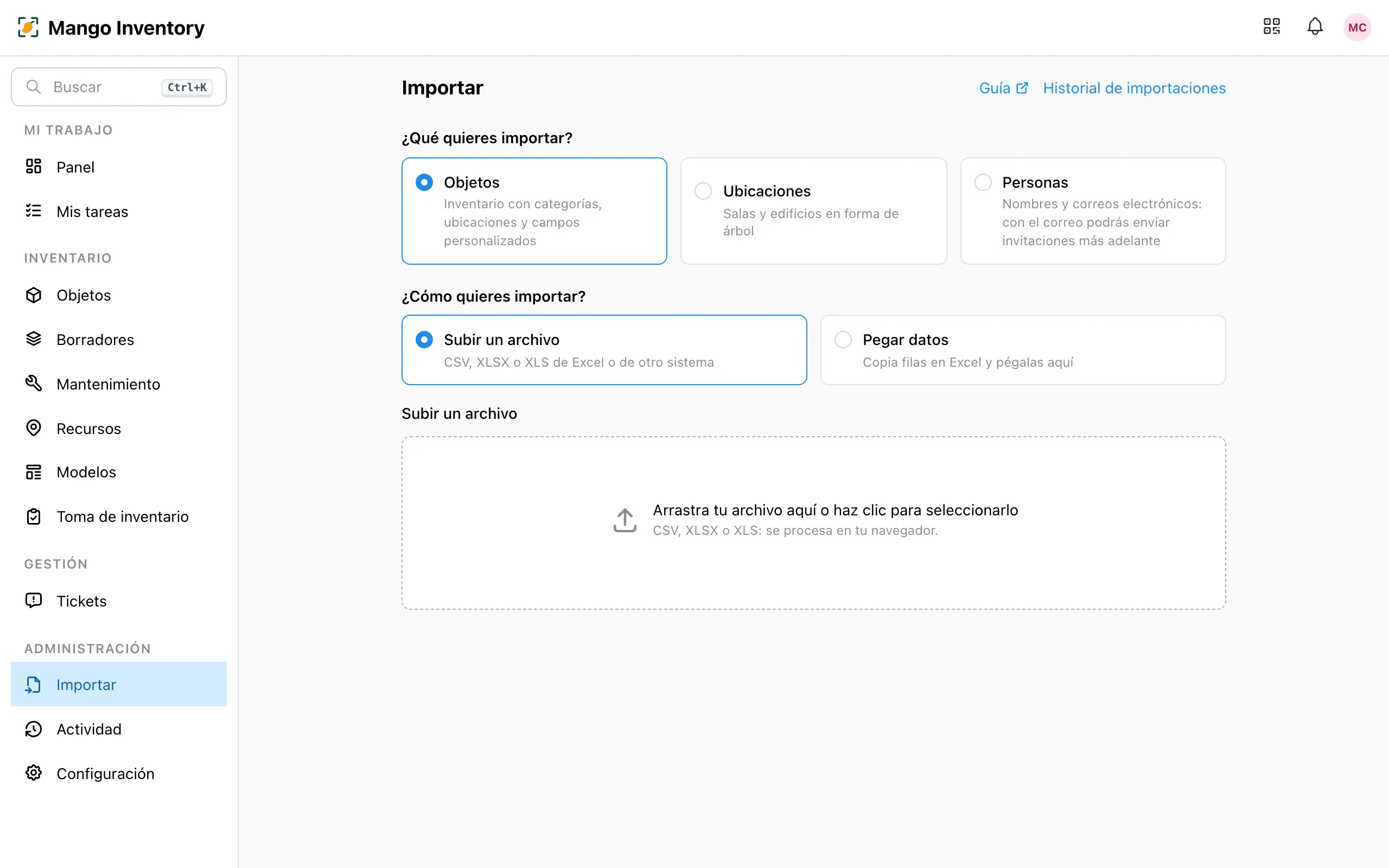
Task: Open the Mantenimiento section
Action: click(119, 384)
